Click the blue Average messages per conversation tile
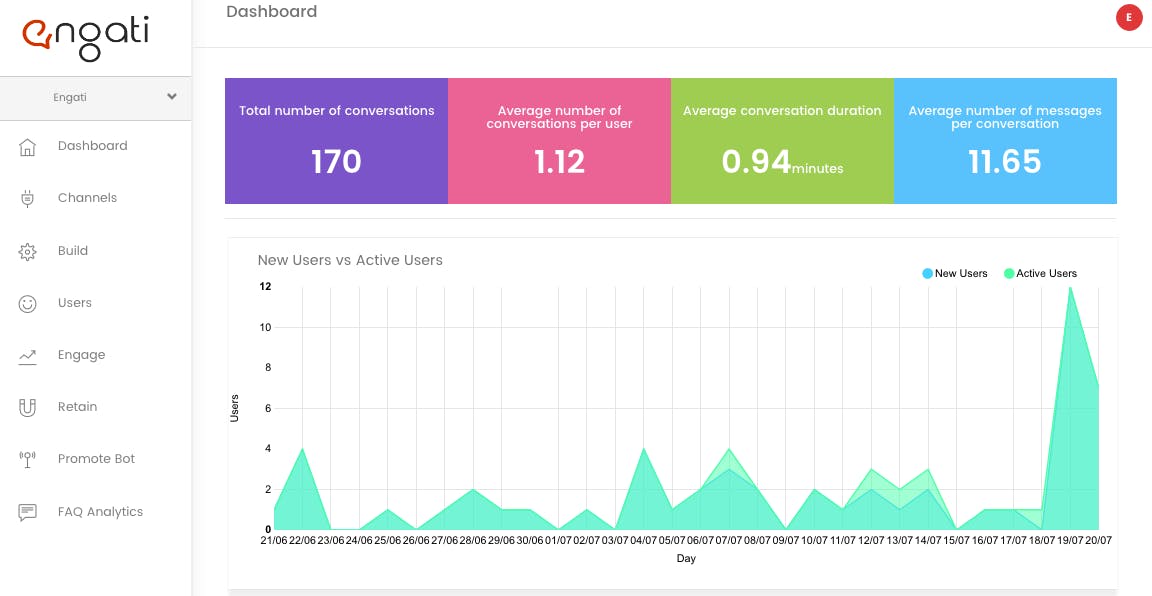This screenshot has width=1152, height=596. [1005, 141]
